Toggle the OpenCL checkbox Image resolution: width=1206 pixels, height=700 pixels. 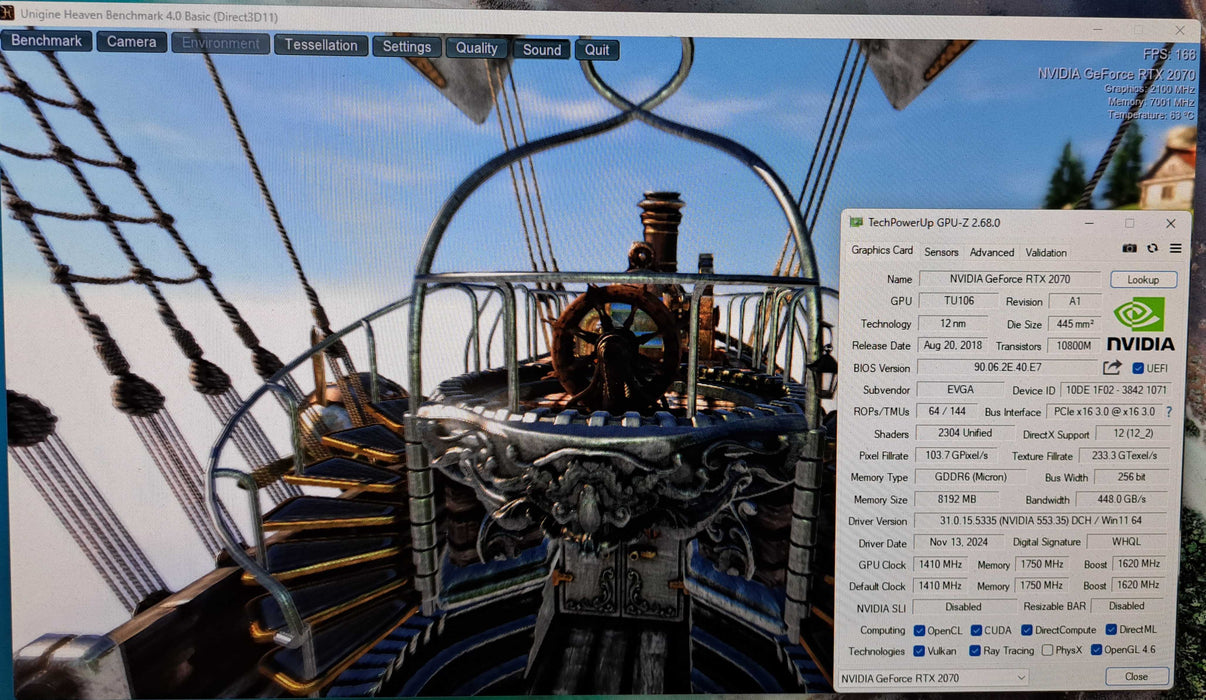point(919,630)
